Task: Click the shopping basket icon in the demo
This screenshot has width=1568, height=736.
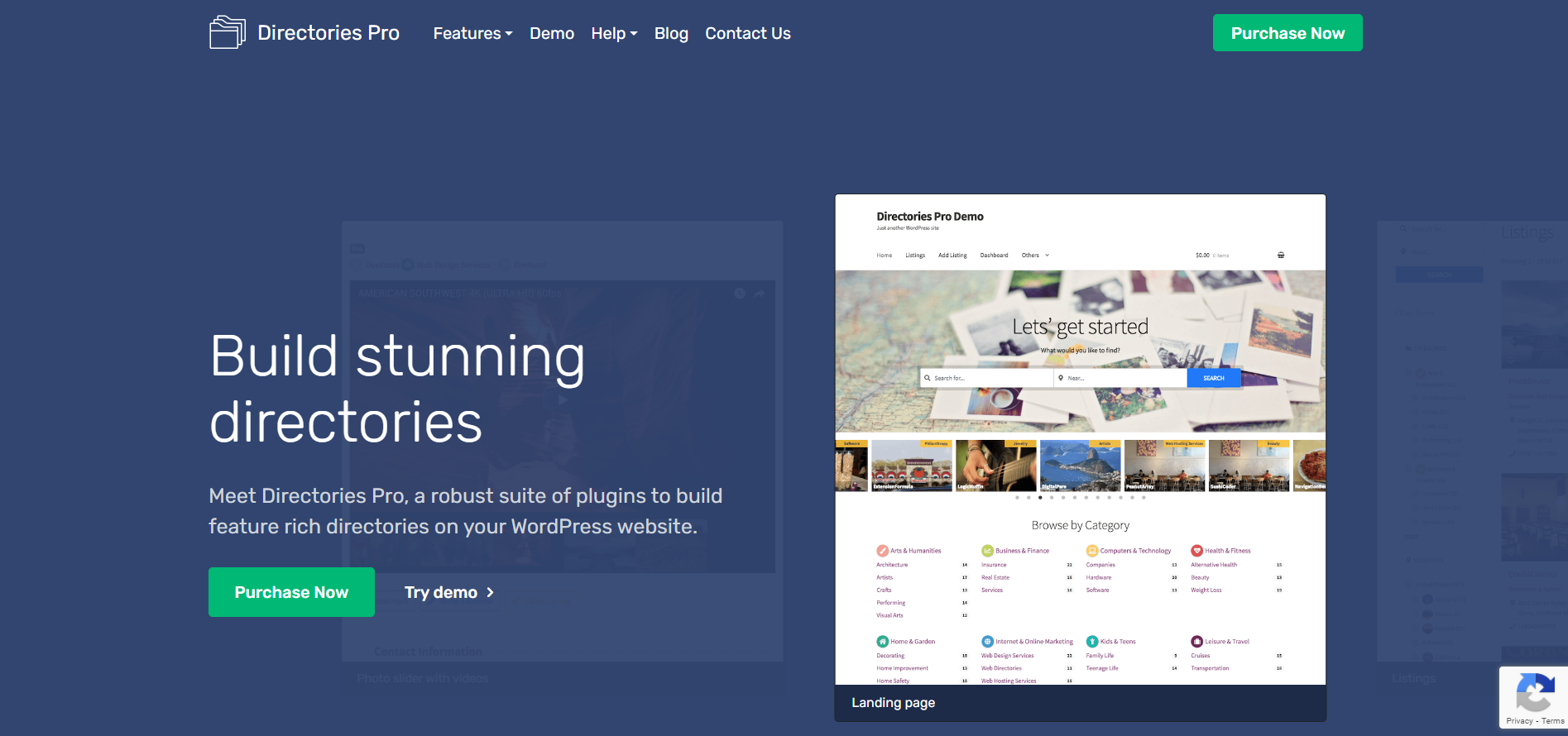Action: pyautogui.click(x=1281, y=255)
